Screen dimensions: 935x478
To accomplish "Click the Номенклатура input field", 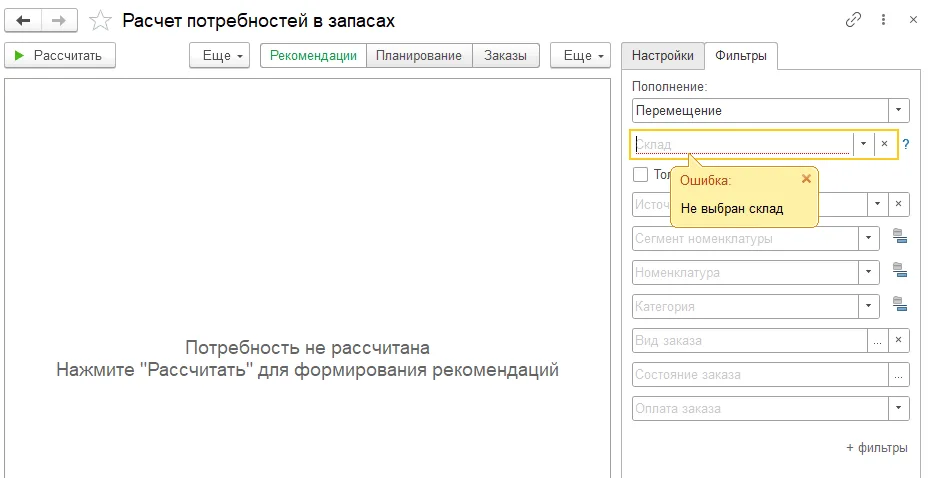I will [745, 272].
